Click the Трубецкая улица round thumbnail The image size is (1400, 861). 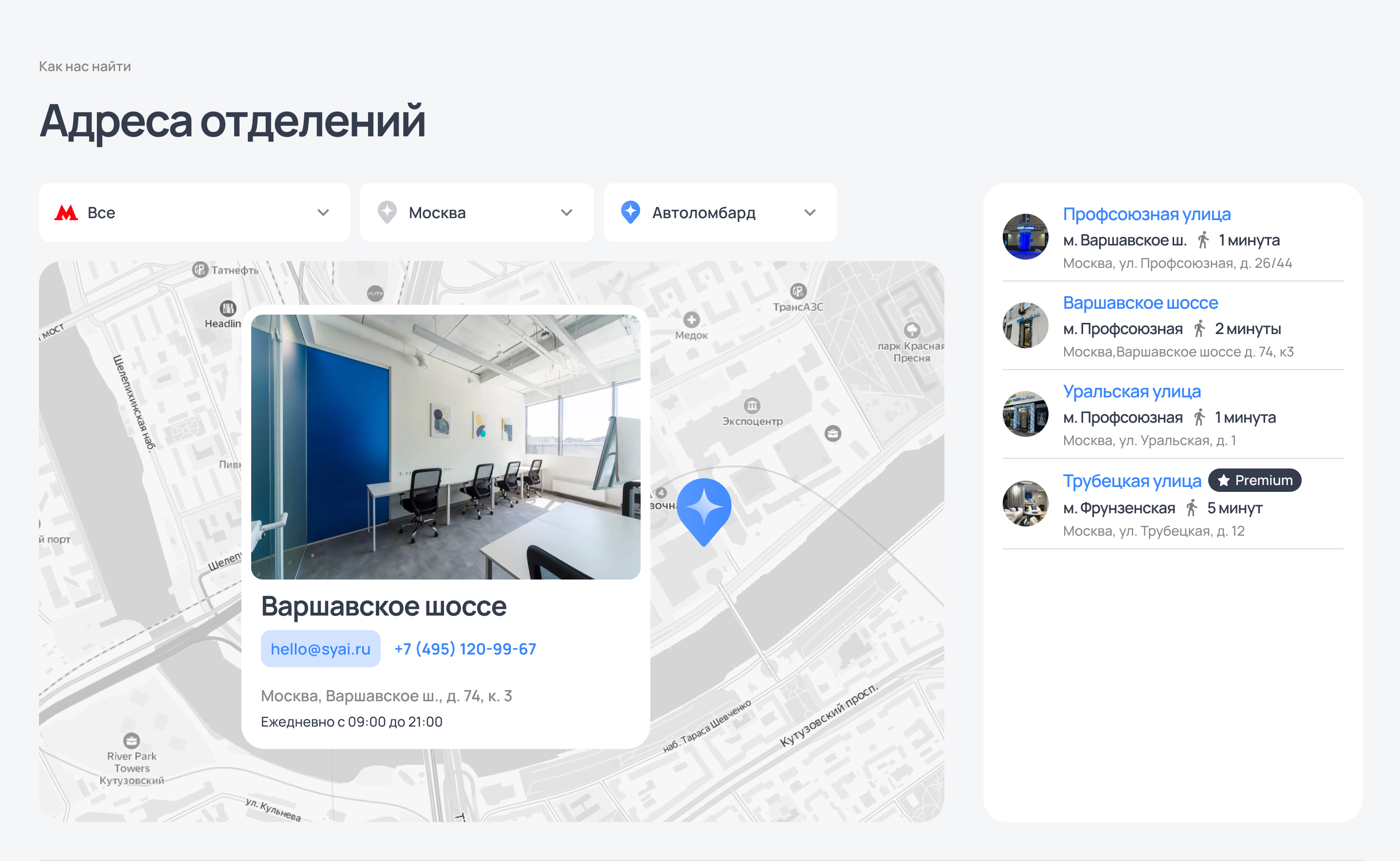1026,504
